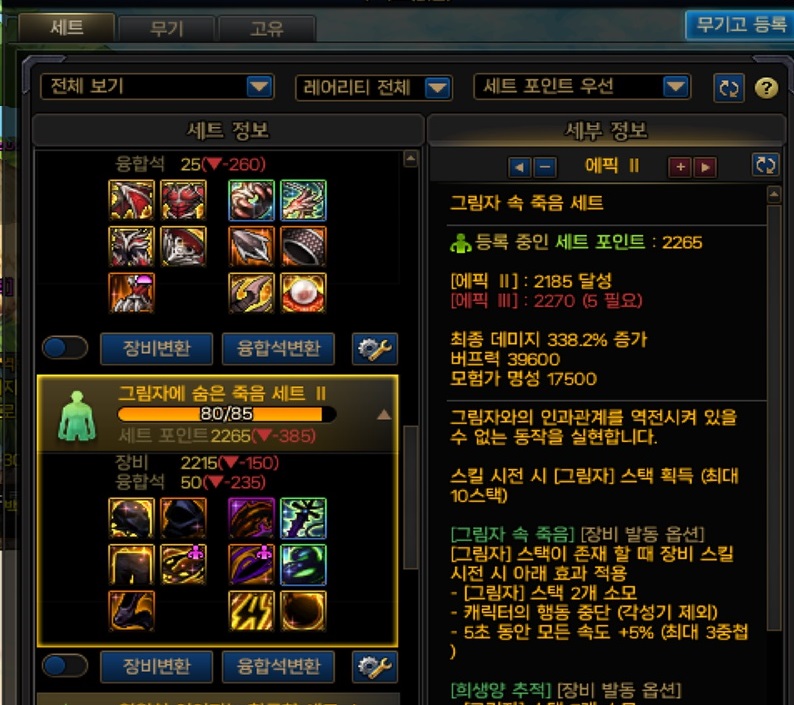Image resolution: width=794 pixels, height=705 pixels.
Task: Select the yellow lightning item icon
Action: [251, 611]
